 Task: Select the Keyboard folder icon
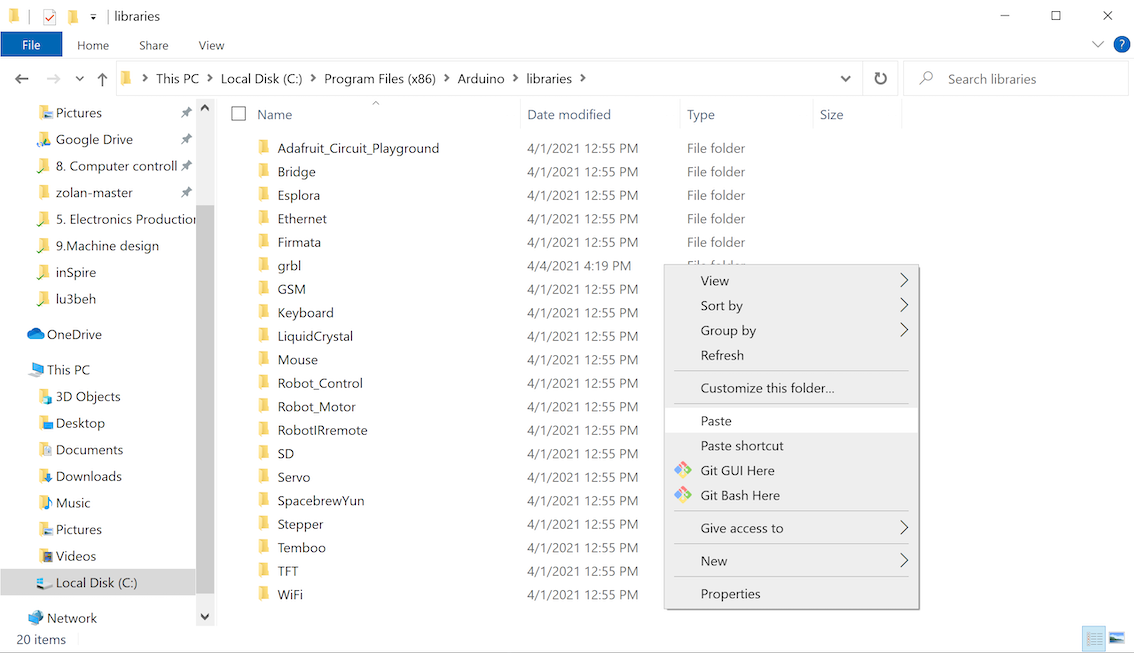264,312
